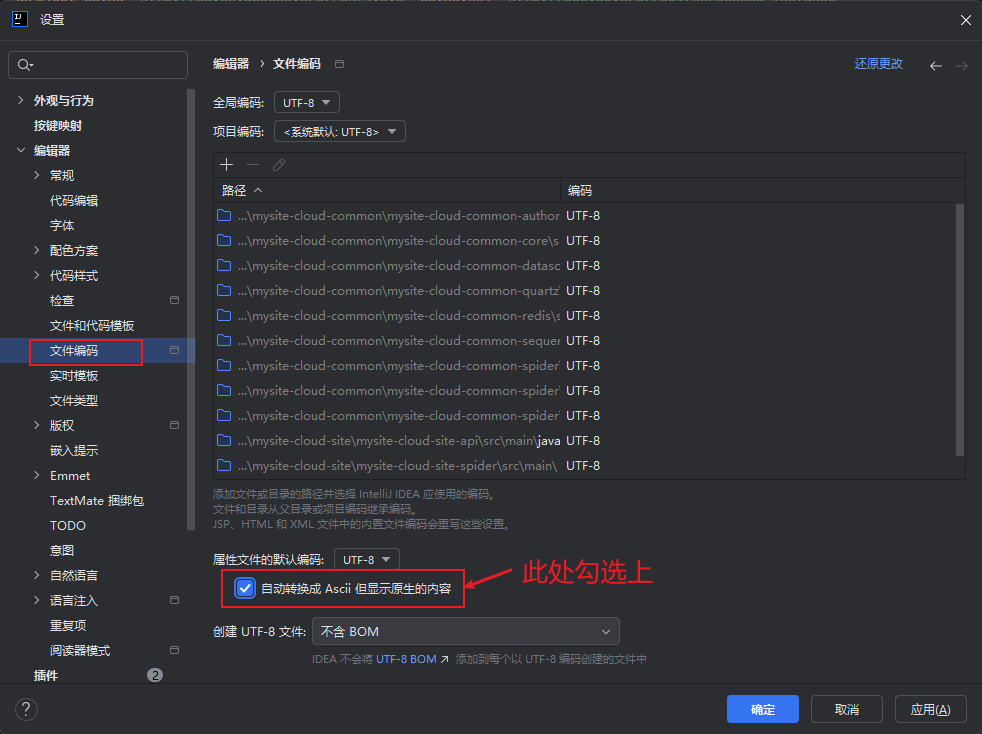Image resolution: width=982 pixels, height=734 pixels.
Task: Click the project icon beside 版权 in the tree
Action: tap(174, 425)
